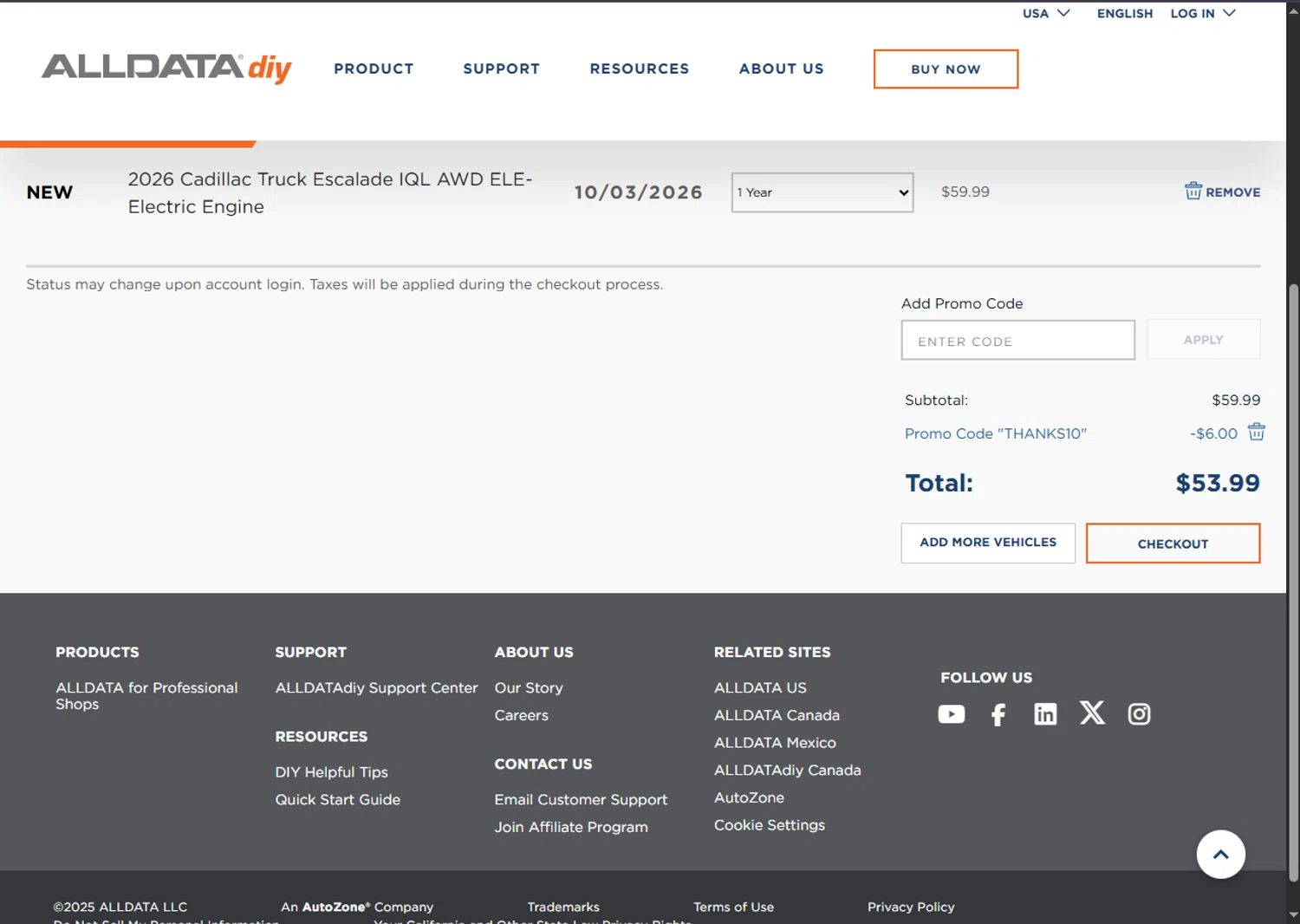Click the page vertical scrollbar
Screen dimensions: 1300x924
click(1293, 582)
